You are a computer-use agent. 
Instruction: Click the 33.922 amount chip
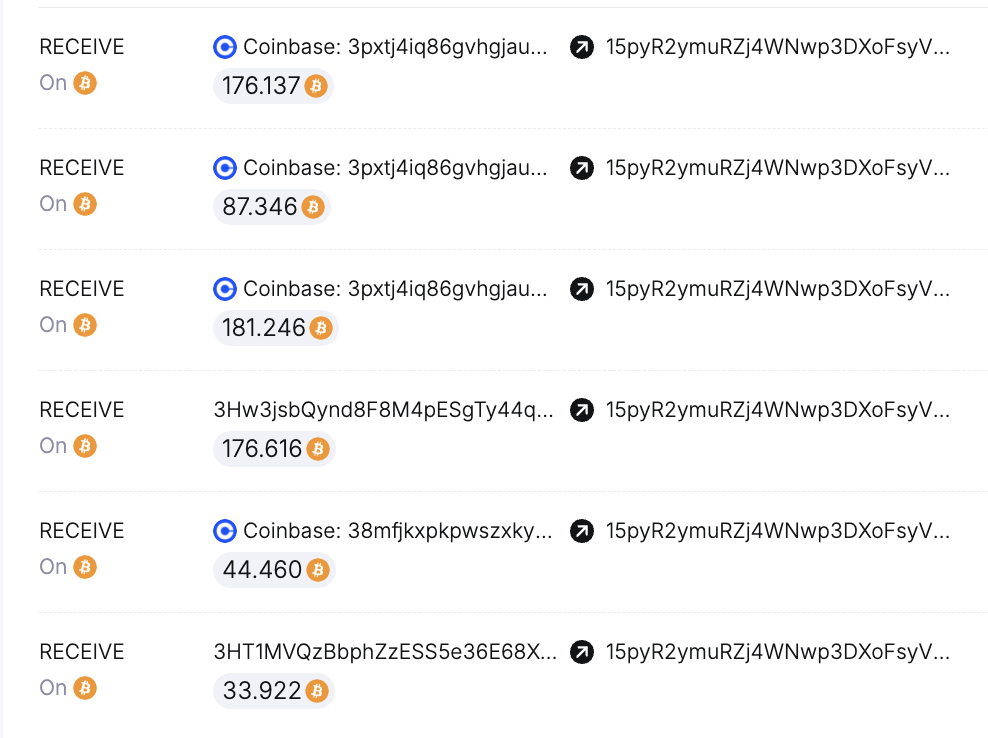click(272, 691)
